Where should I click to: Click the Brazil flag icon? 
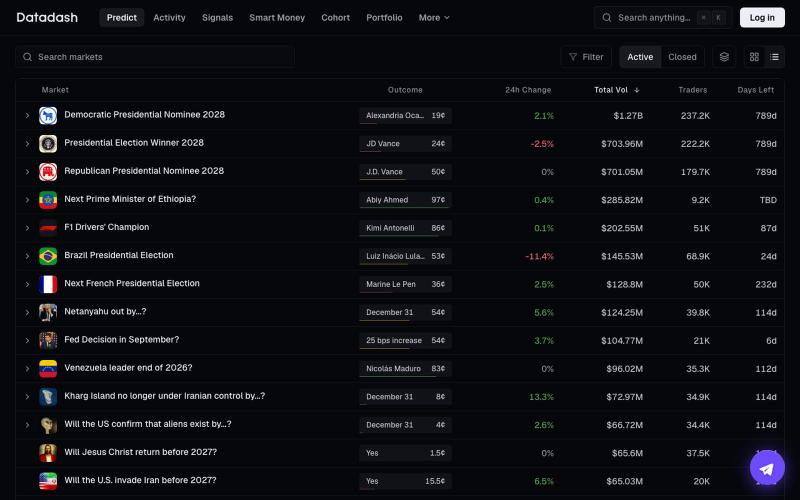48,256
